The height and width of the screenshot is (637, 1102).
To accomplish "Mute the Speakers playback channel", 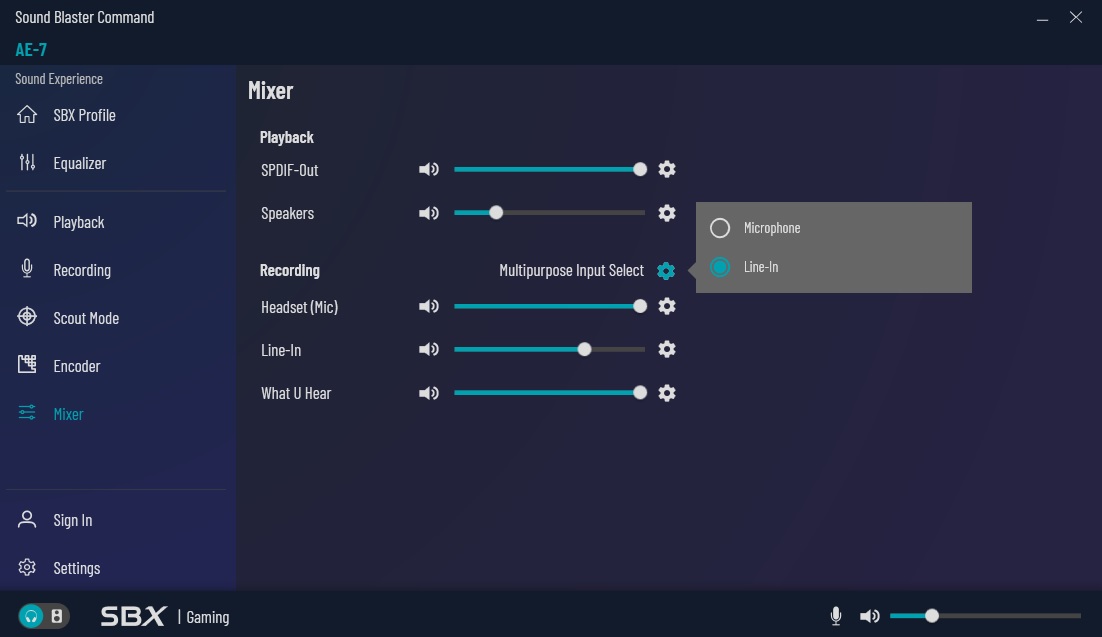I will click(x=428, y=213).
